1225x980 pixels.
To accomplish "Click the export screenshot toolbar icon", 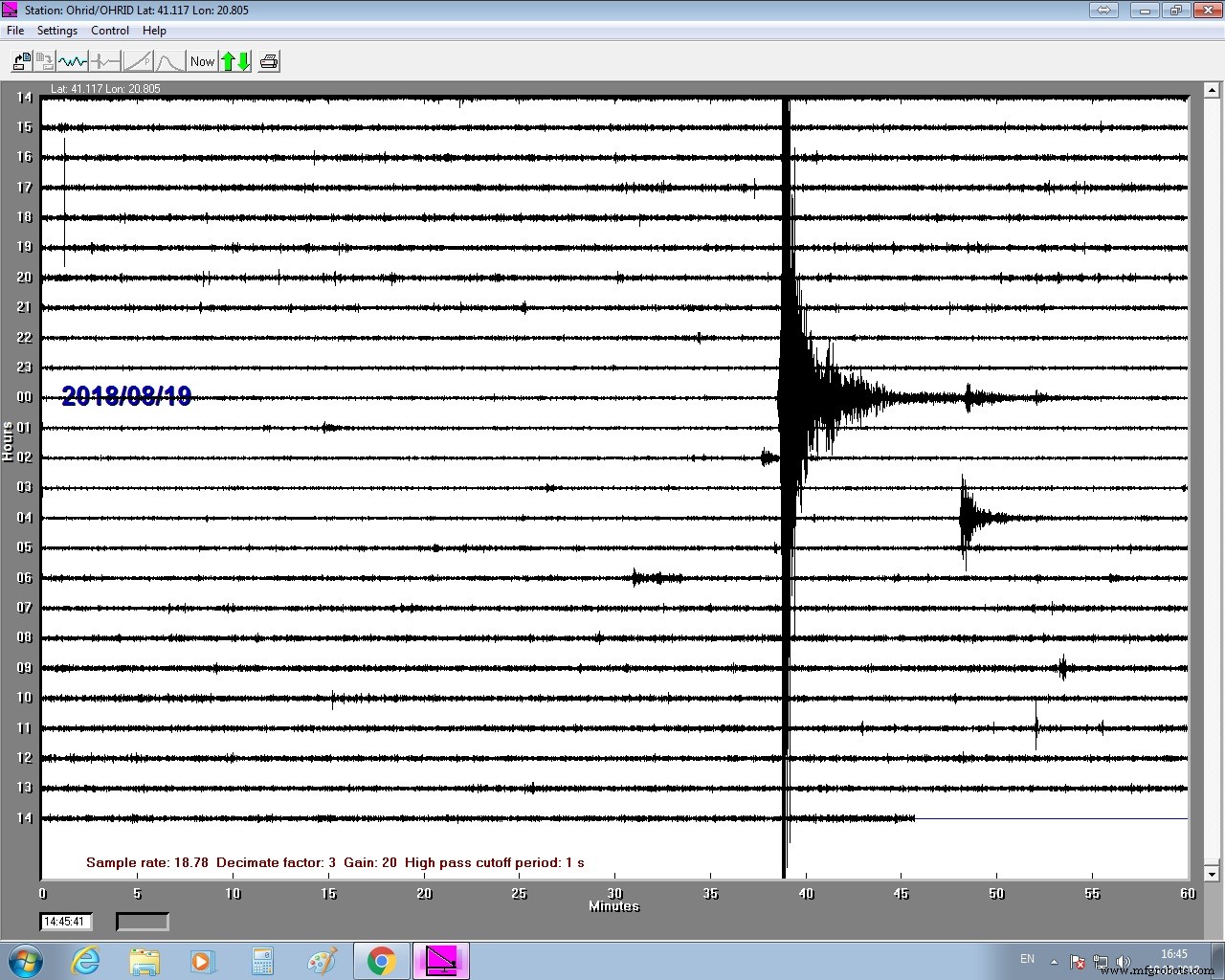I will pyautogui.click(x=21, y=60).
